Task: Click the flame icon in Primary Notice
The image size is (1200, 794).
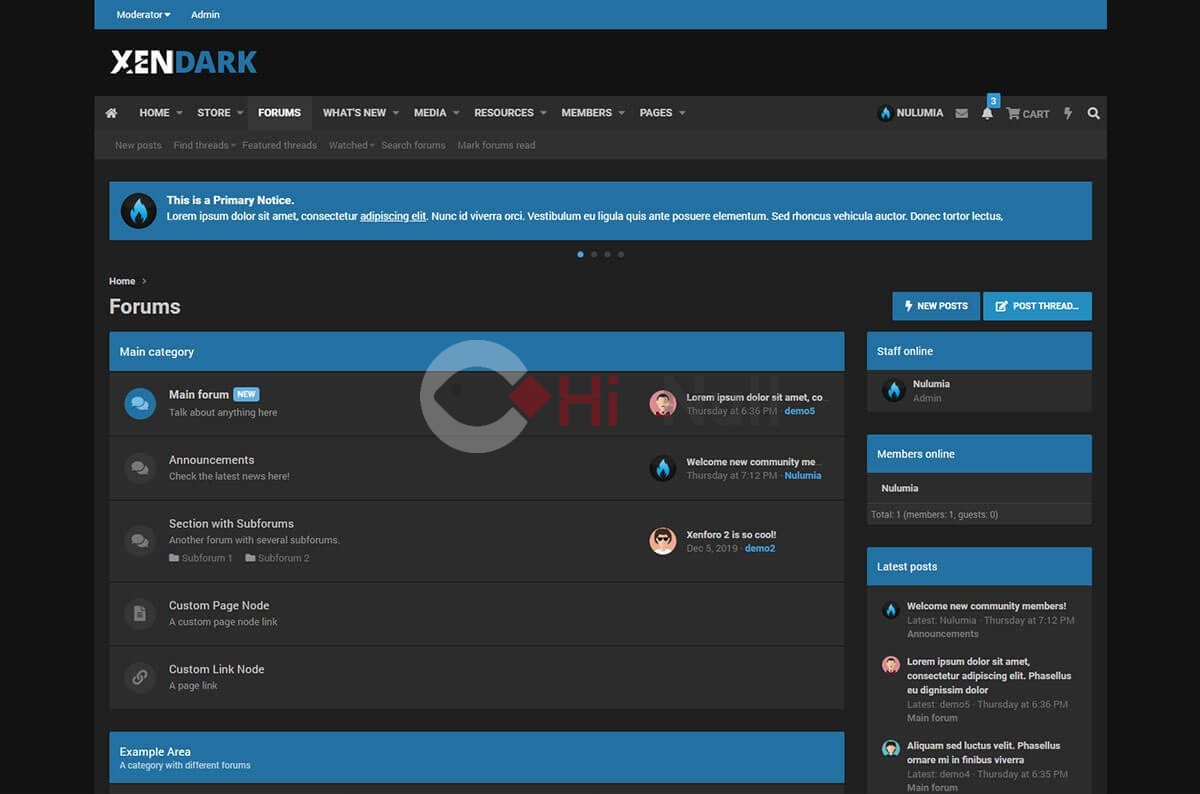Action: (139, 211)
